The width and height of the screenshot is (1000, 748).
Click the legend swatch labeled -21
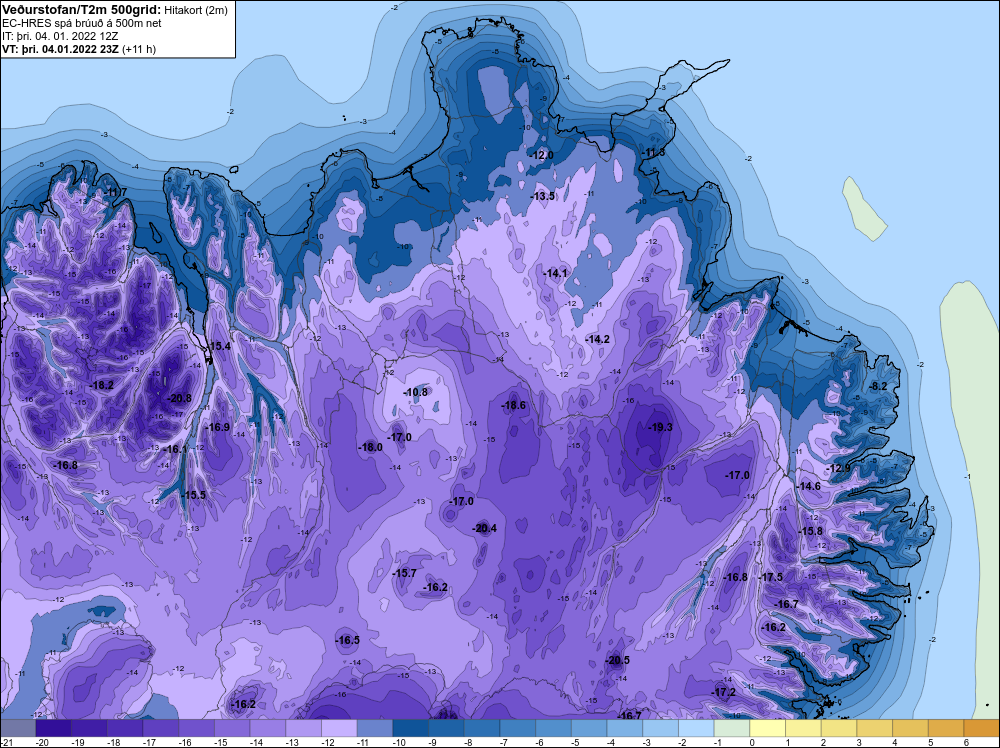18,727
